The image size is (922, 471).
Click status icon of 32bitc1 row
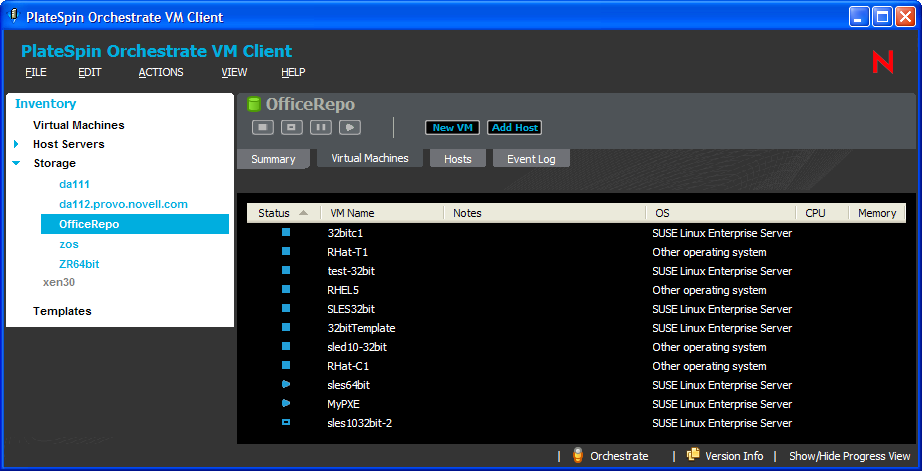(x=286, y=232)
